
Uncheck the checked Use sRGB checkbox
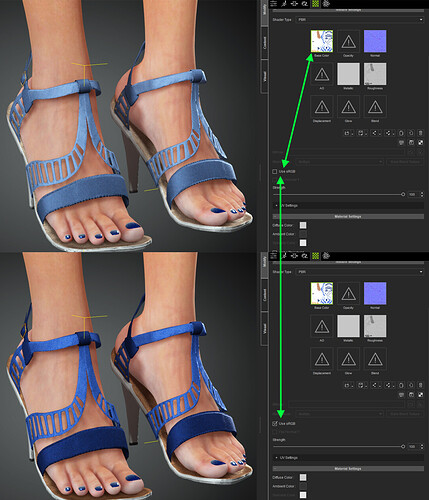click(x=275, y=423)
